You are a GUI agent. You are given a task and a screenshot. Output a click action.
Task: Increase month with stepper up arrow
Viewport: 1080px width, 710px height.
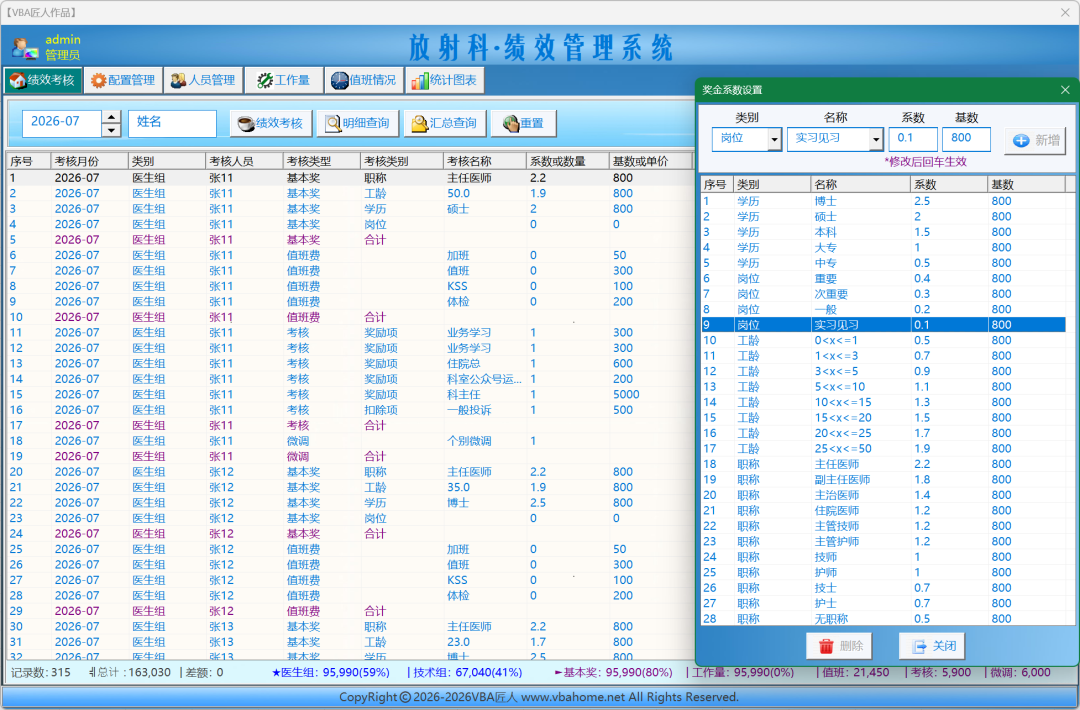(x=112, y=117)
